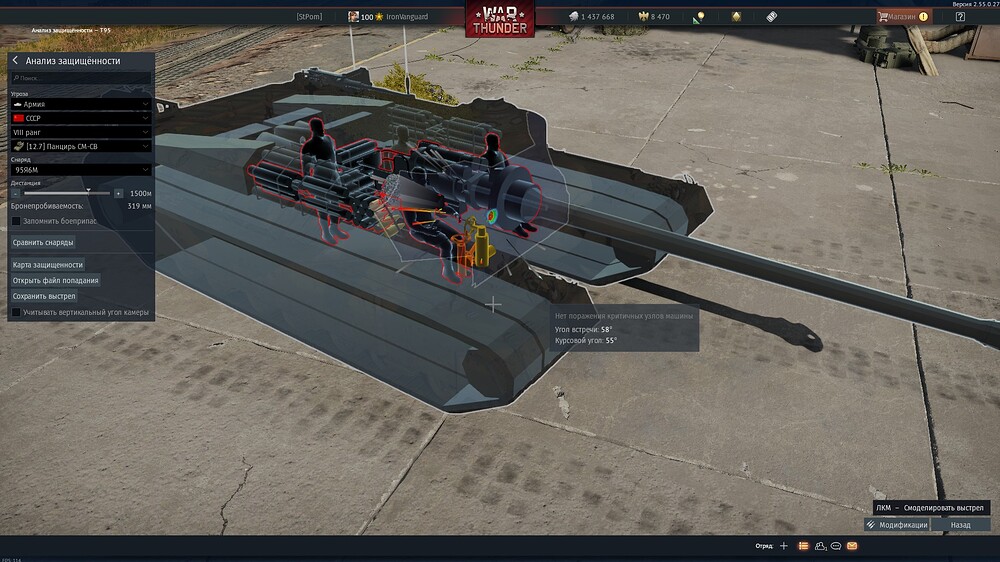Enable the Запомнить боеприпас checkbox
The width and height of the screenshot is (1000, 562).
pos(16,220)
